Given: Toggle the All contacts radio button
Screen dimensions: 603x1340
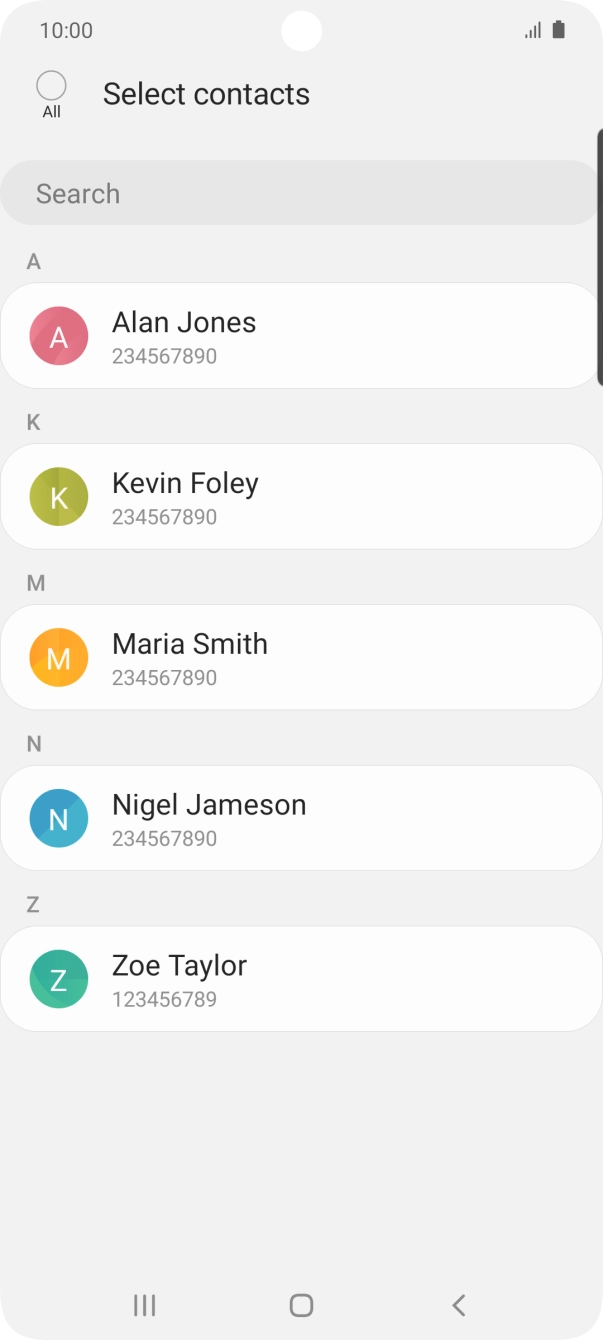Looking at the screenshot, I should [x=51, y=86].
